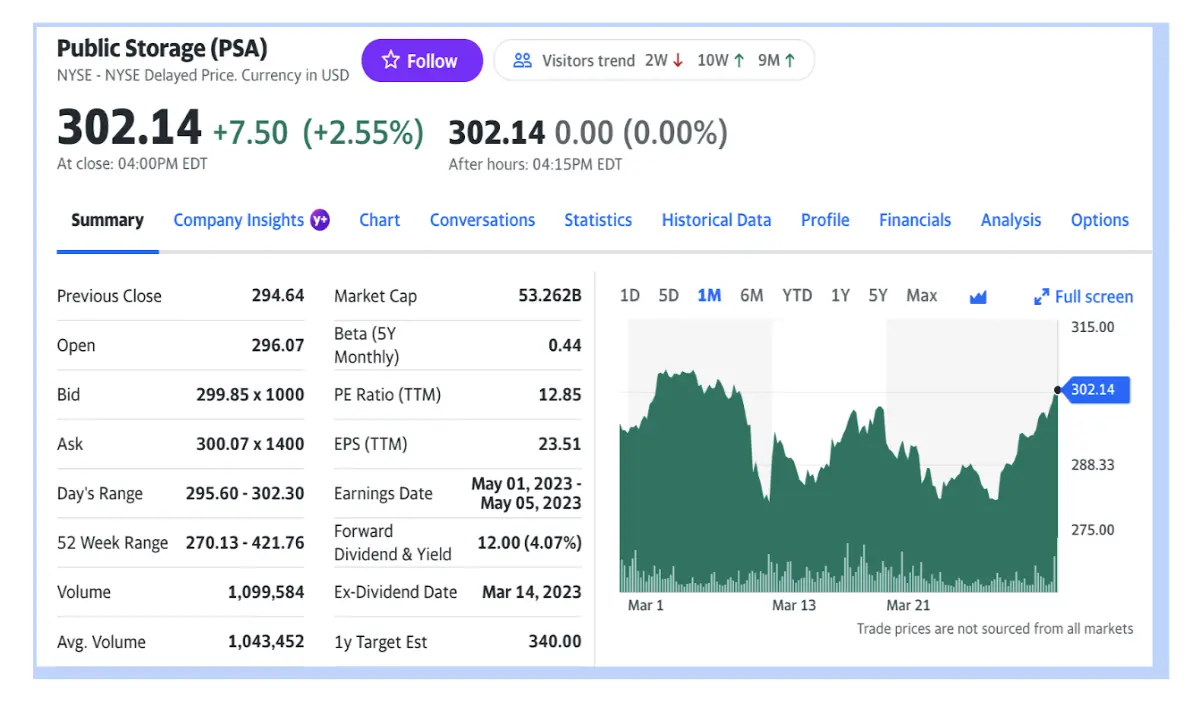Switch to the Analysis tab
Screen dimensions: 1200x706
[1011, 220]
